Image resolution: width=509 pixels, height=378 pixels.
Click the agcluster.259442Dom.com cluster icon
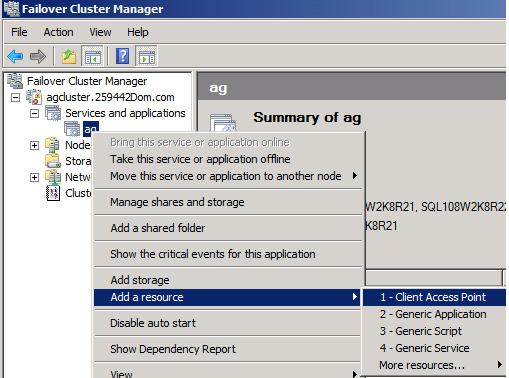(34, 97)
